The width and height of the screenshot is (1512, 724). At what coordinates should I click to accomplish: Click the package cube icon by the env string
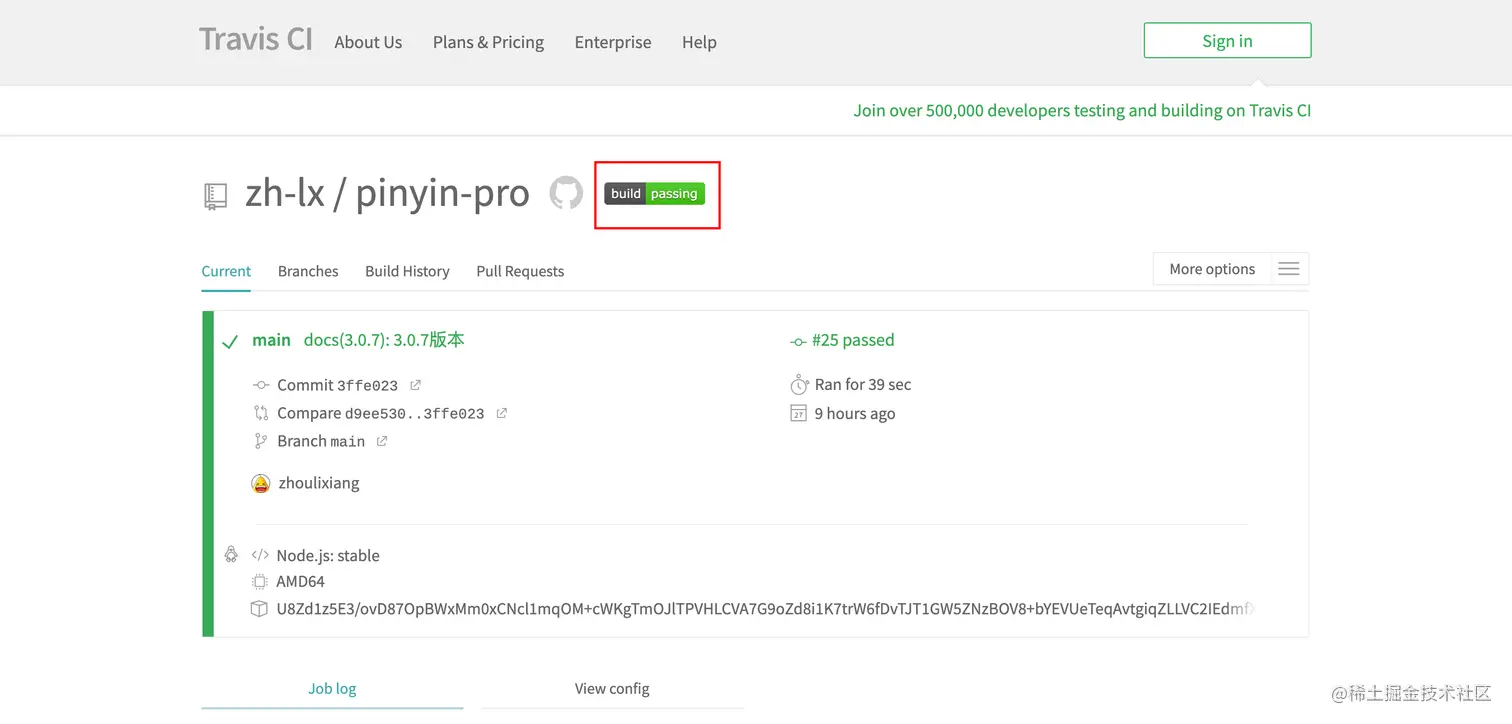pos(259,608)
